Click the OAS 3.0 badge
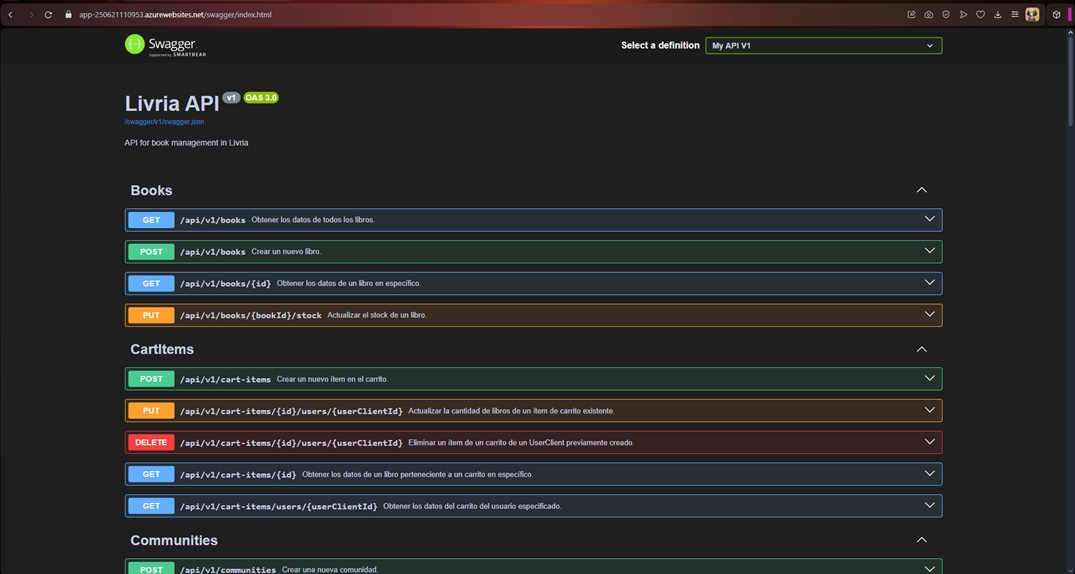The image size is (1075, 574). 261,97
